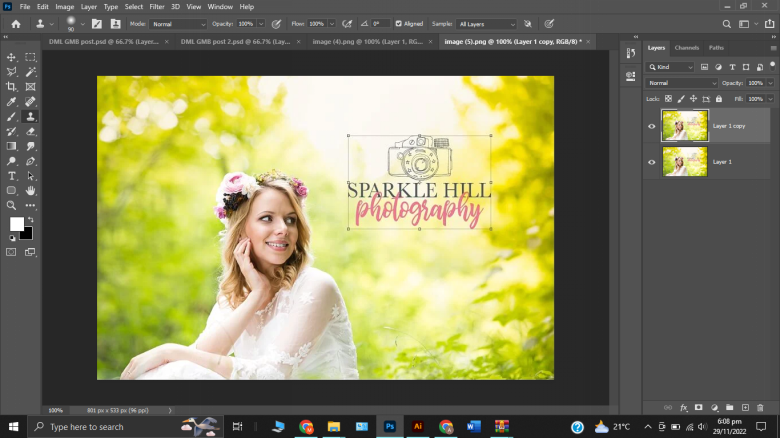Select the Healing Brush tool
780x439 pixels.
point(30,102)
